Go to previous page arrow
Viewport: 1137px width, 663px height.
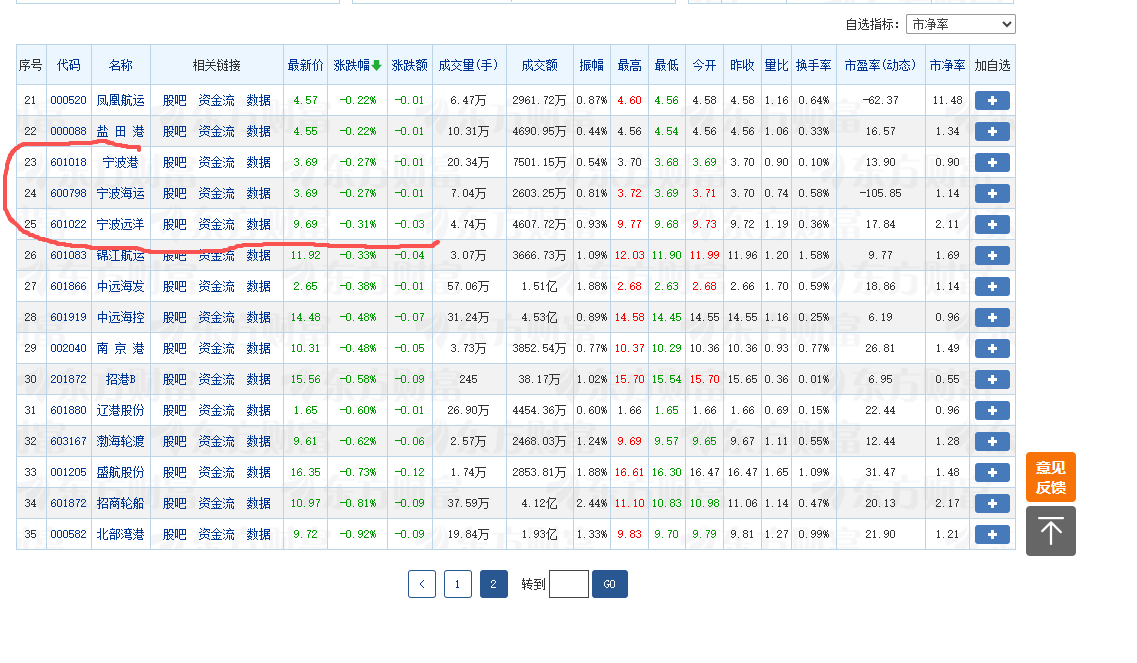point(421,584)
